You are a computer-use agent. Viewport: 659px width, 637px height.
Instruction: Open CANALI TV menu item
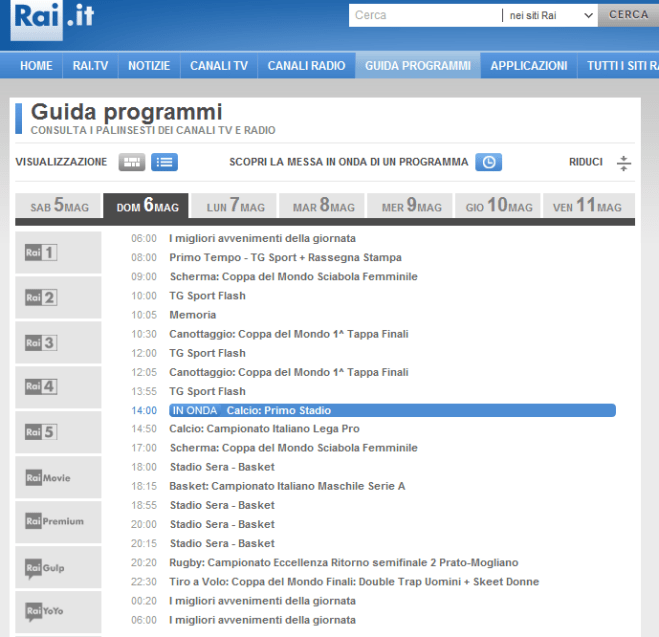tap(219, 66)
